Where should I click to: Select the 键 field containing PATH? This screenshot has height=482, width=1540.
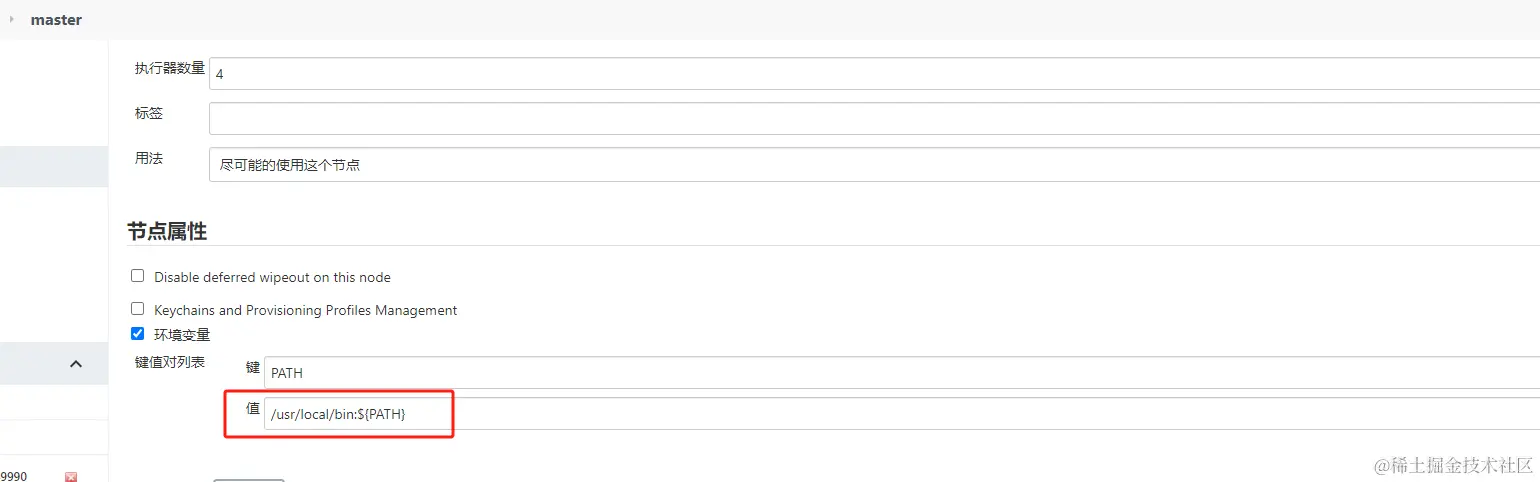pyautogui.click(x=900, y=373)
